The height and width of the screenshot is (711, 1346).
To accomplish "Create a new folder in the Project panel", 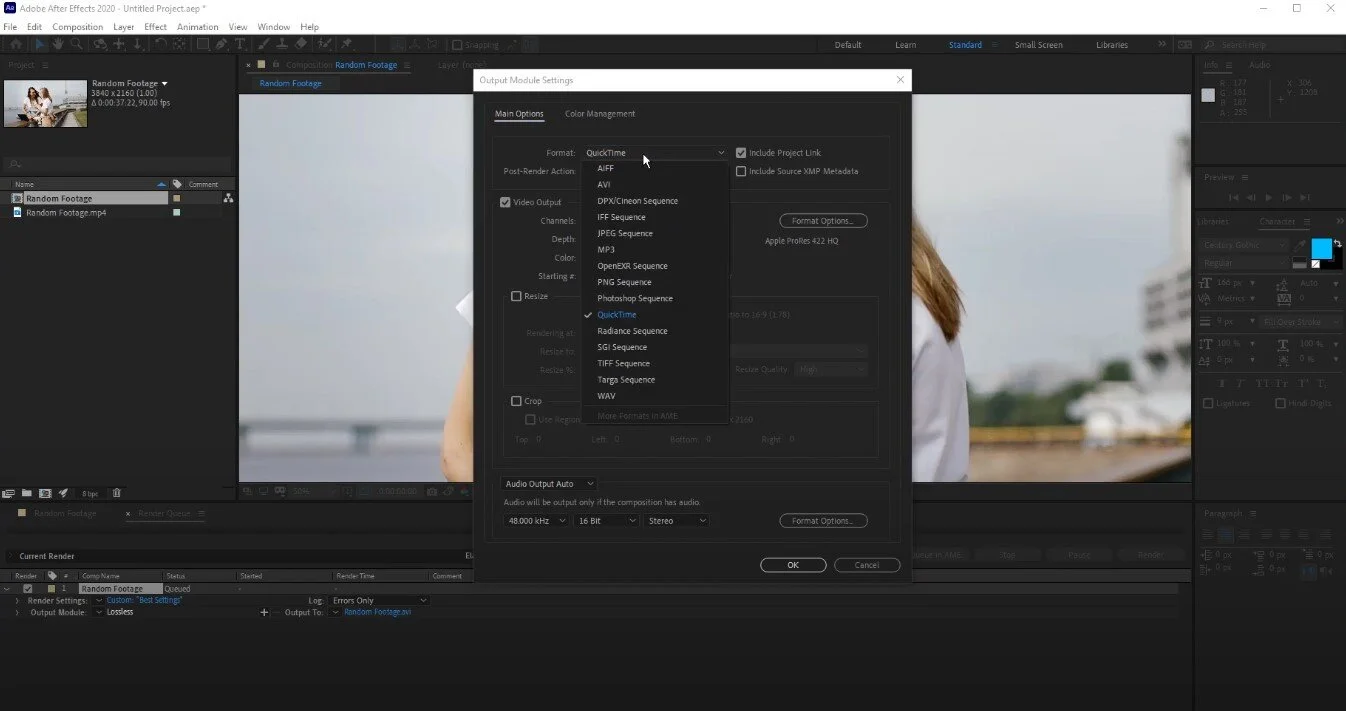I will (x=26, y=493).
